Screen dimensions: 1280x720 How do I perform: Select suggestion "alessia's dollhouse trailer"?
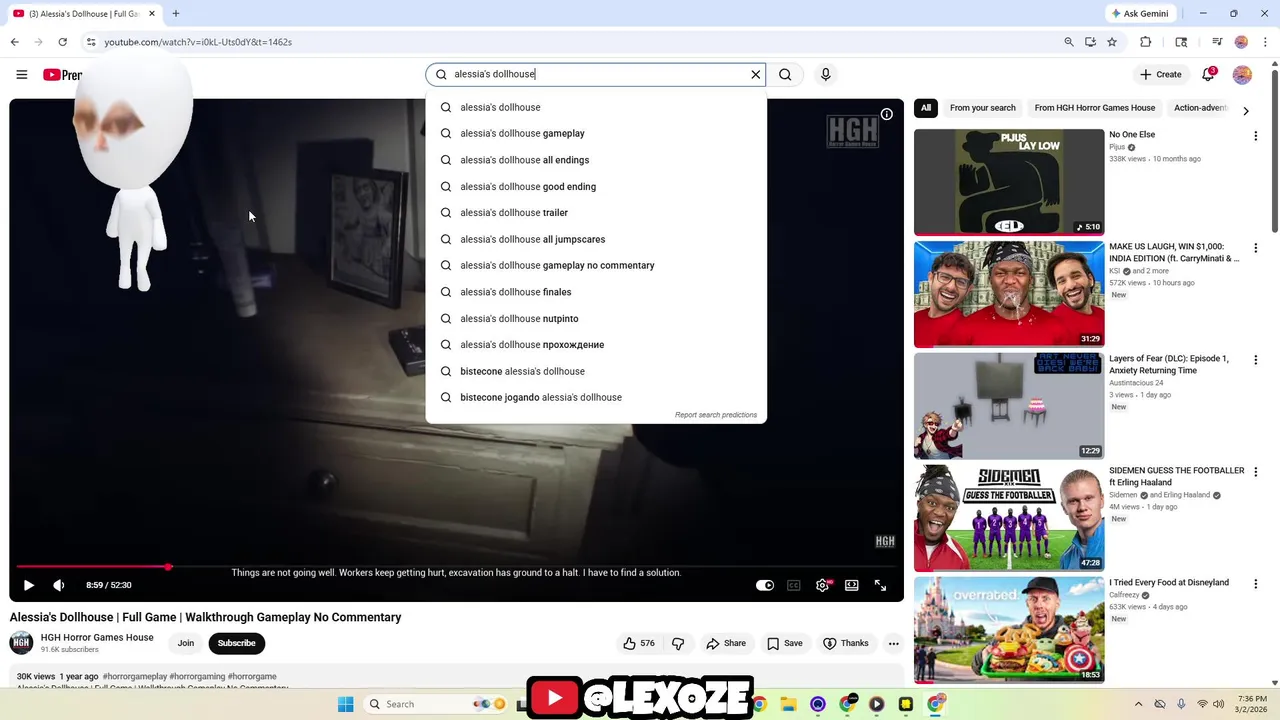pyautogui.click(x=596, y=212)
